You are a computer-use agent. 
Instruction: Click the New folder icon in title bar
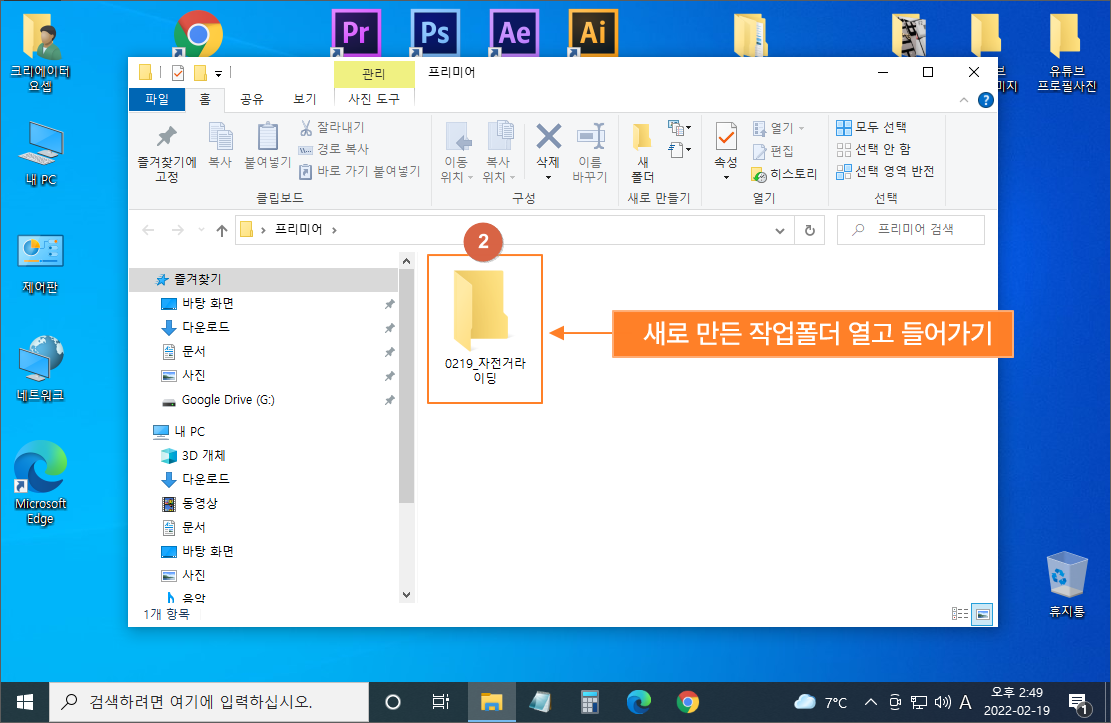(201, 72)
